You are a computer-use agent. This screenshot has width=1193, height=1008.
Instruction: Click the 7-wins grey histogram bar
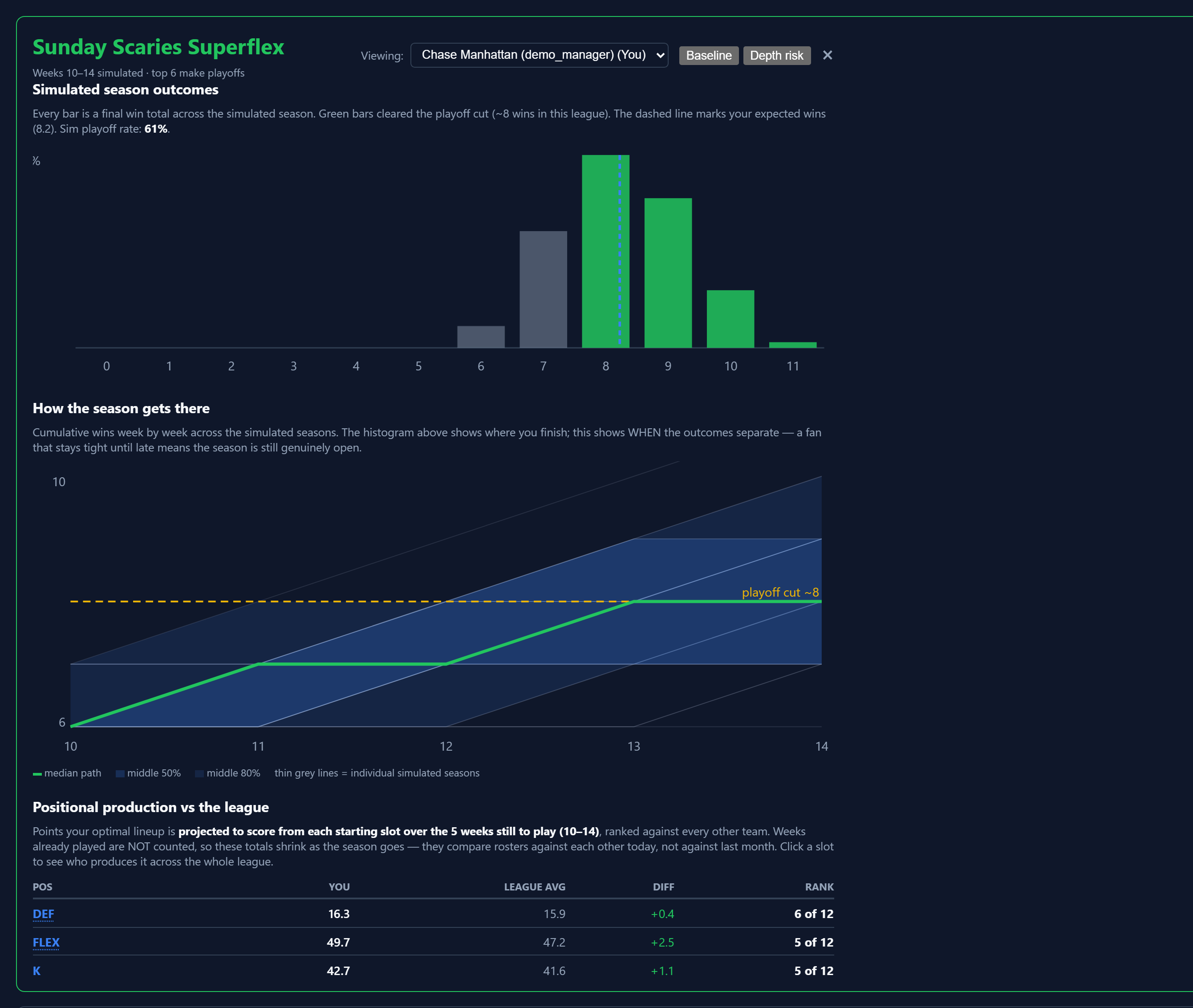coord(544,289)
